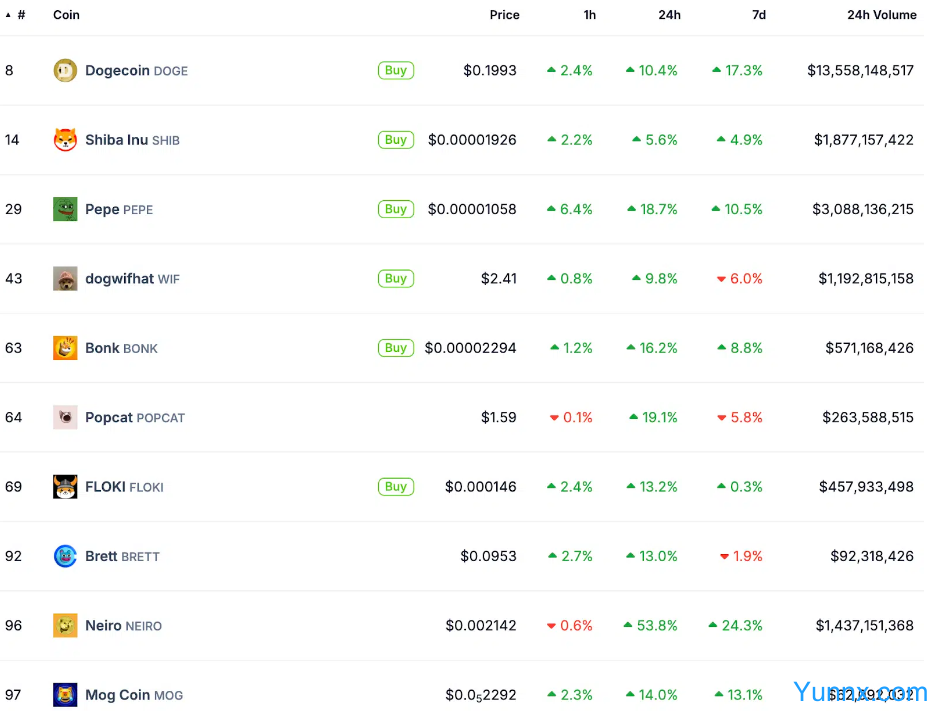The image size is (937, 711).
Task: Open the Popcat POPCAT coin page
Action: pyautogui.click(x=135, y=417)
